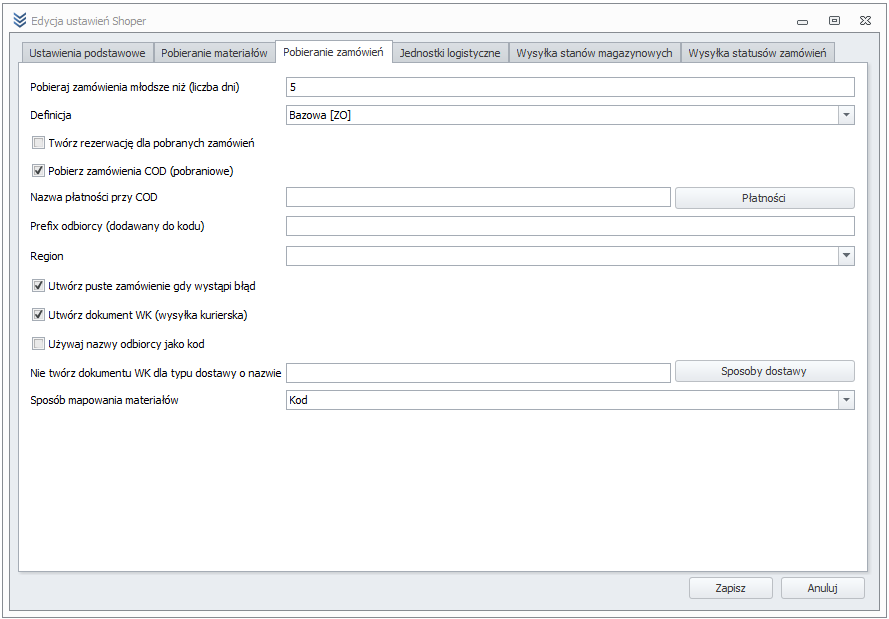The image size is (889, 619).
Task: Open Wysyłka statusów zamówień tab
Action: tap(757, 53)
